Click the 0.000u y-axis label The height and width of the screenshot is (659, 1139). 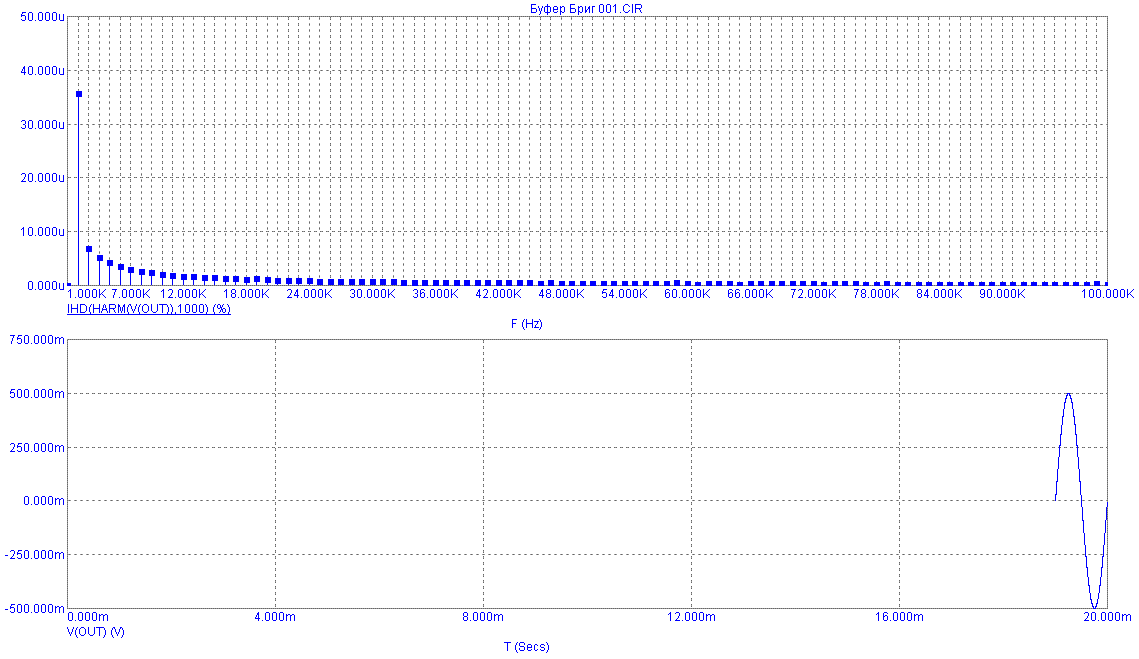pos(46,286)
